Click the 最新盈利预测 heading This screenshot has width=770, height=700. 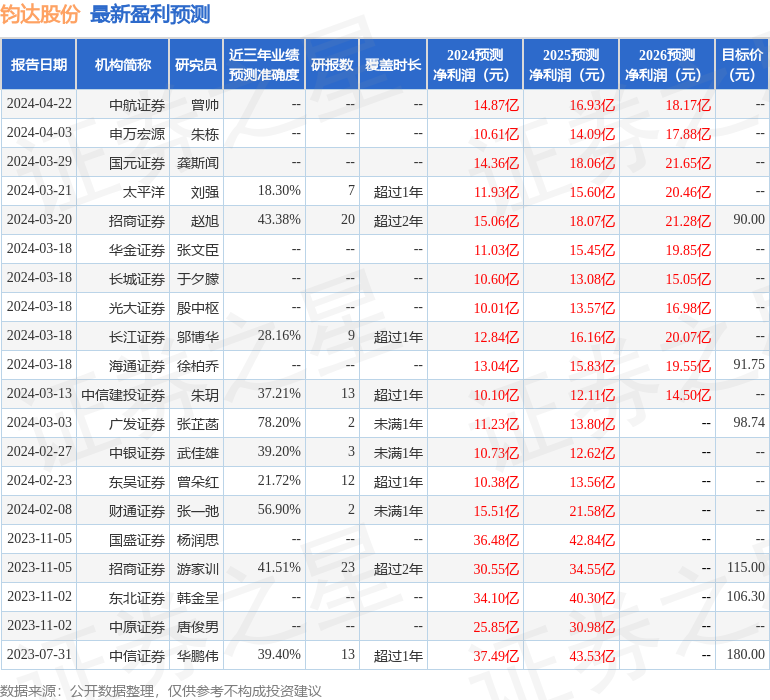pos(150,14)
